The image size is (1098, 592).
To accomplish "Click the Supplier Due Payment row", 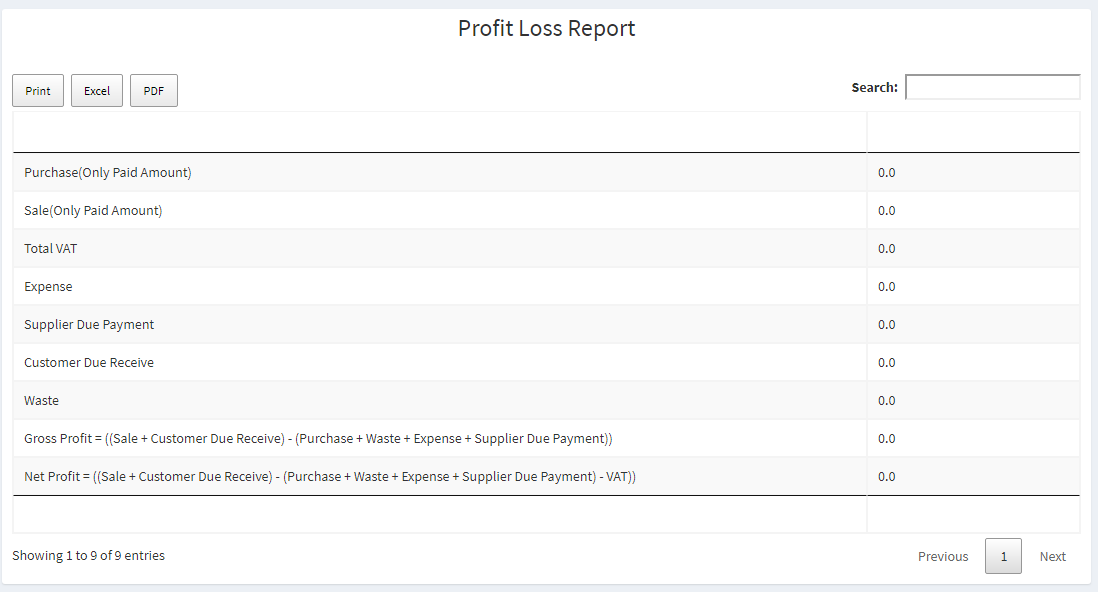I will point(546,324).
